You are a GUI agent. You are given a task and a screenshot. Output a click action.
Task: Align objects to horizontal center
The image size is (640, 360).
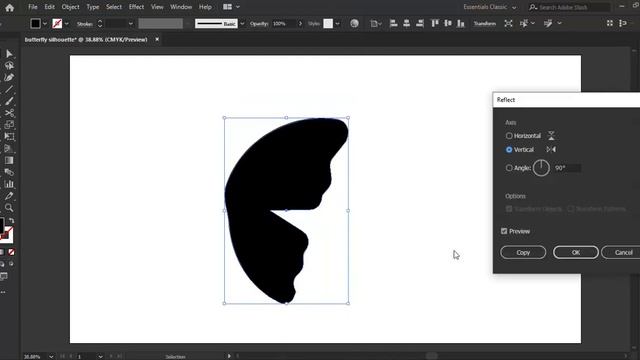coord(407,23)
